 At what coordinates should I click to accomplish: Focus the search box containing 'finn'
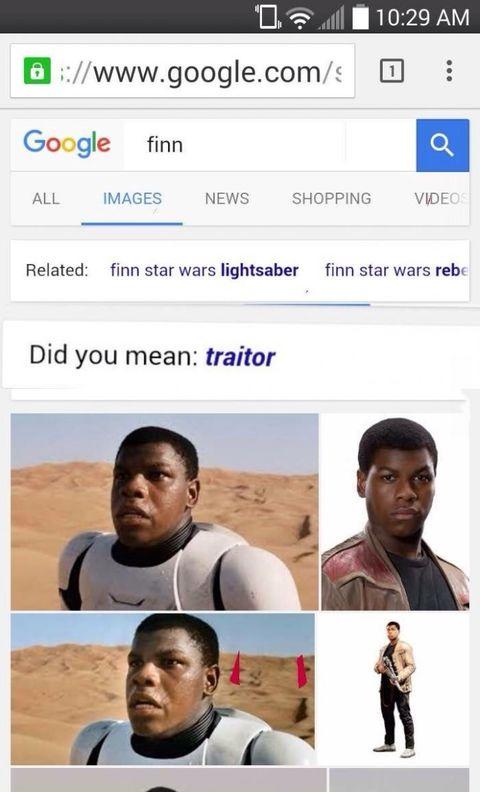[269, 145]
